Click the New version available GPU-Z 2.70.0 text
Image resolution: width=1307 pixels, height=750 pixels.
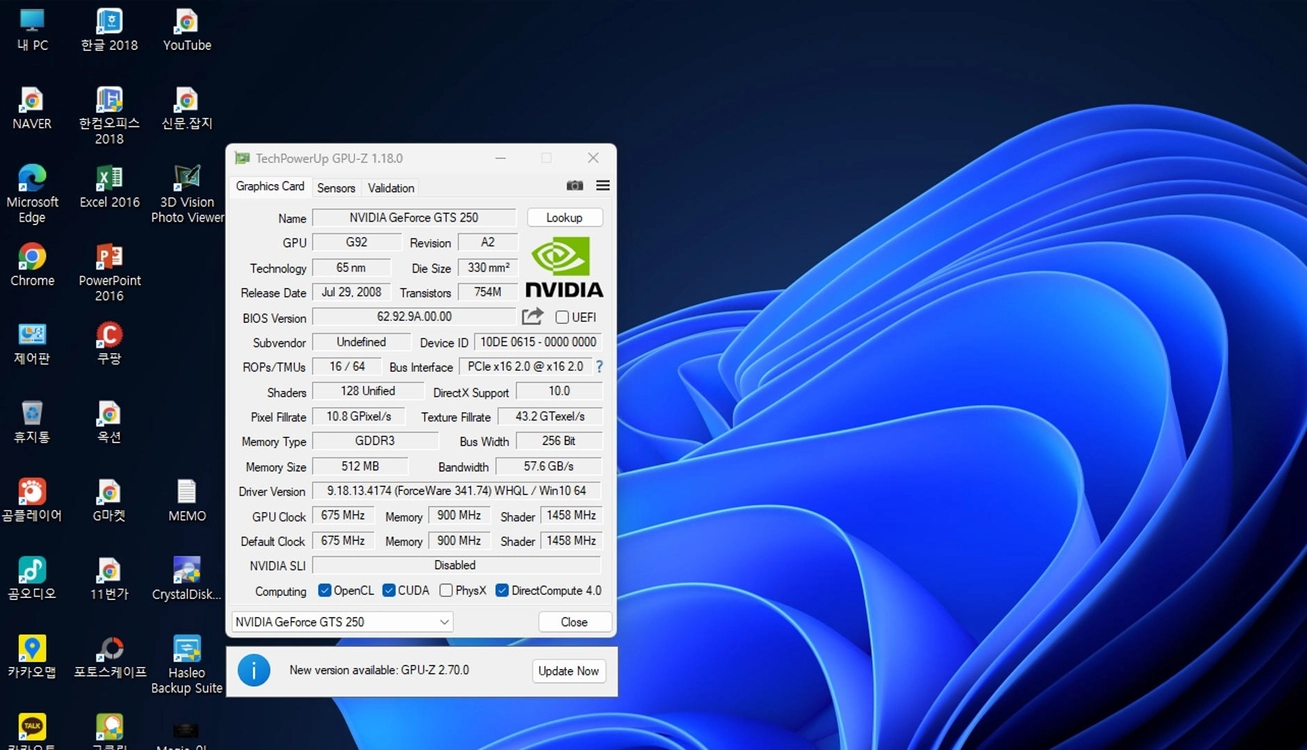coord(379,670)
